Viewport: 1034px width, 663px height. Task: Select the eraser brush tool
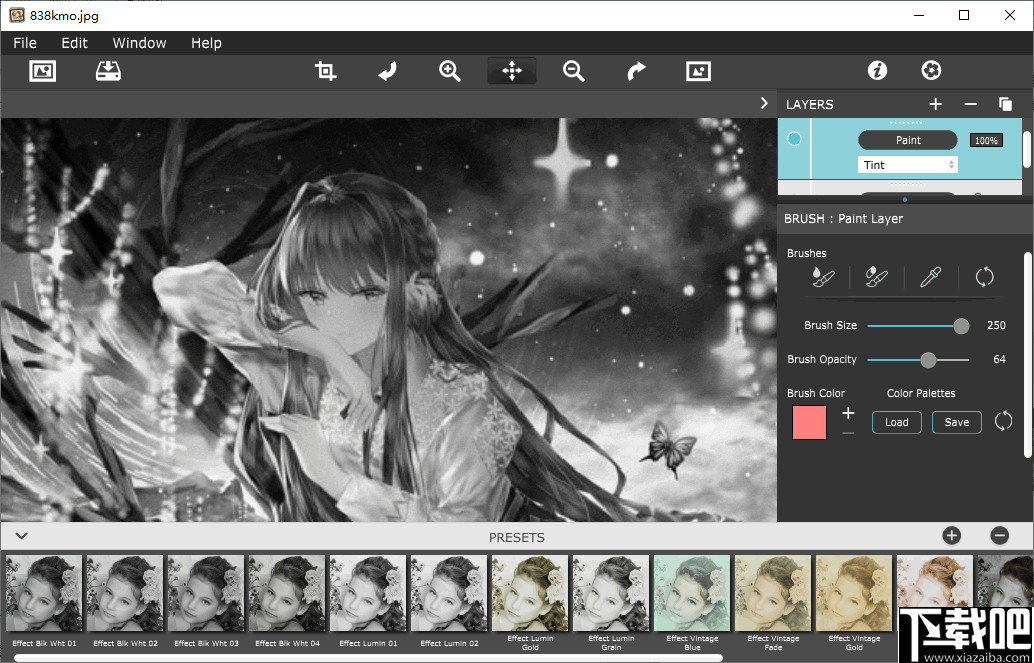click(876, 277)
